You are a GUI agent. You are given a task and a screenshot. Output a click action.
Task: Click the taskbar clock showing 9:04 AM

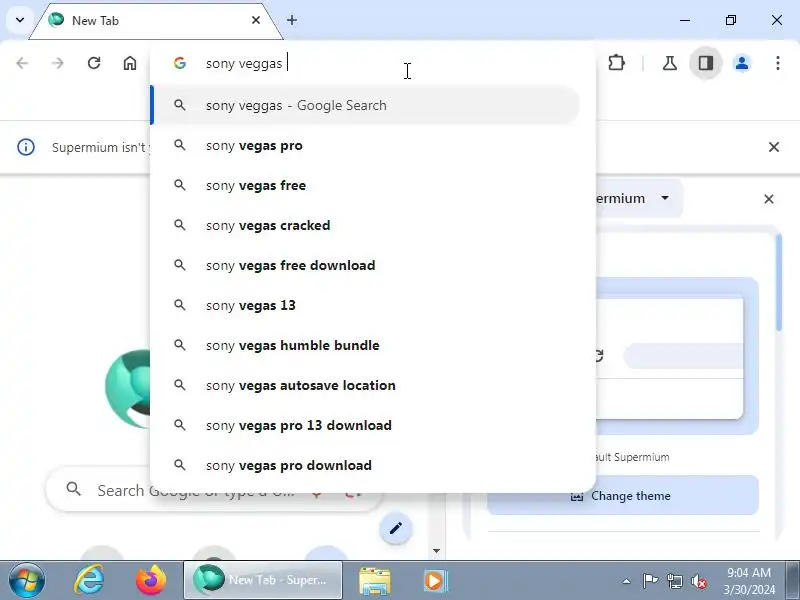[748, 581]
